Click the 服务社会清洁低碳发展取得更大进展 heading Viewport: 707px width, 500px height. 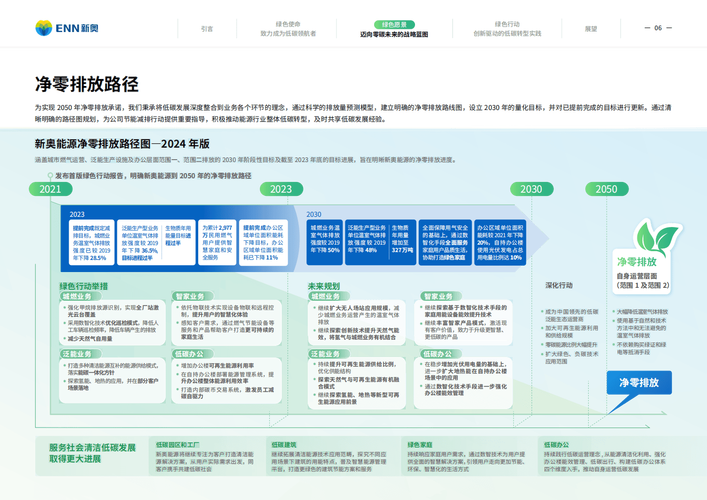[x=92, y=453]
